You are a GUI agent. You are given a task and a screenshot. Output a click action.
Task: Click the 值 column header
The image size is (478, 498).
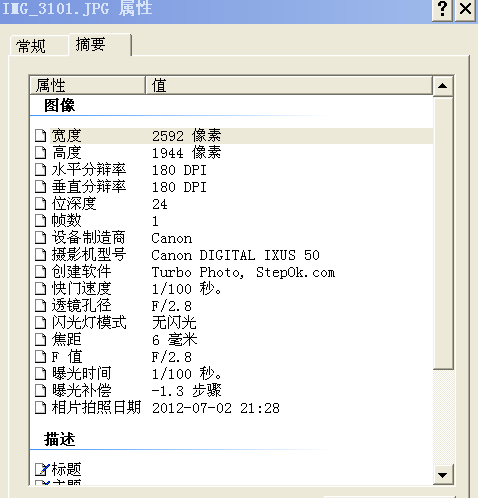pyautogui.click(x=289, y=85)
